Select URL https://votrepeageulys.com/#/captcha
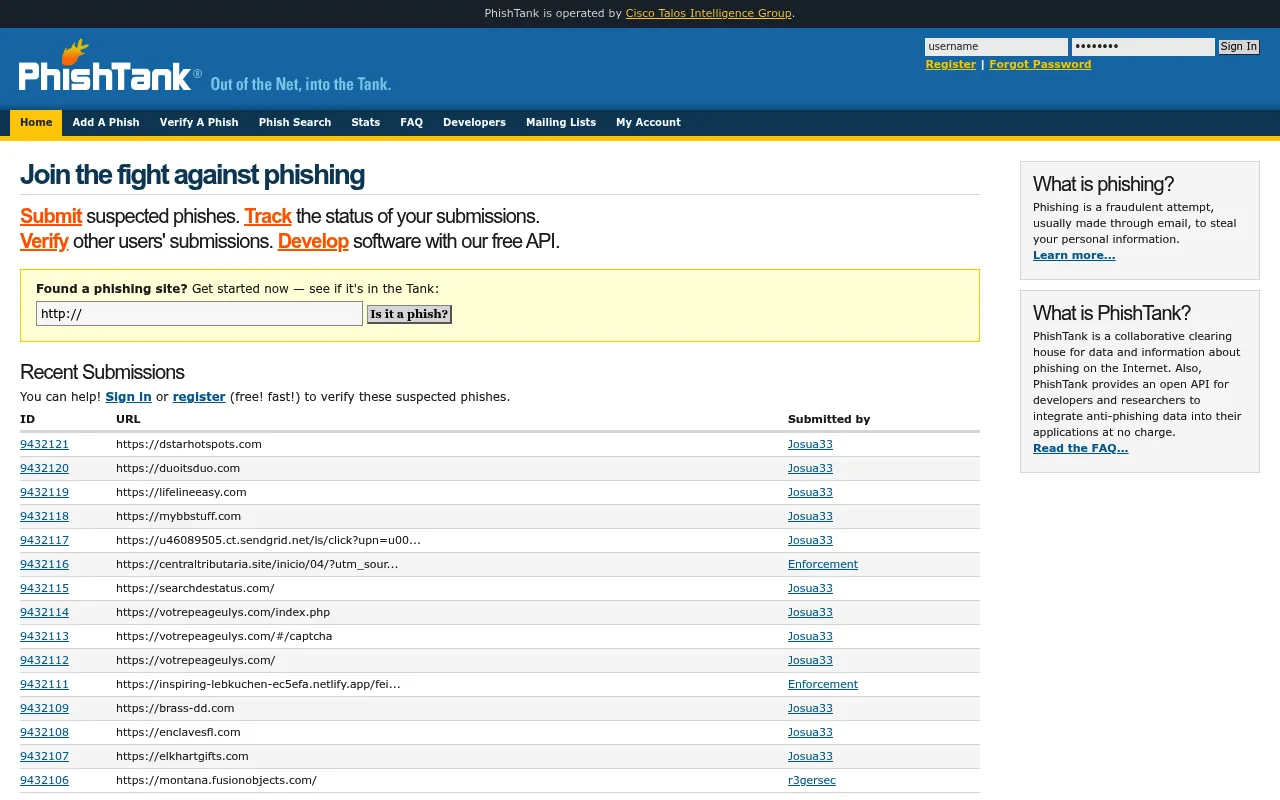The image size is (1280, 800). 224,636
